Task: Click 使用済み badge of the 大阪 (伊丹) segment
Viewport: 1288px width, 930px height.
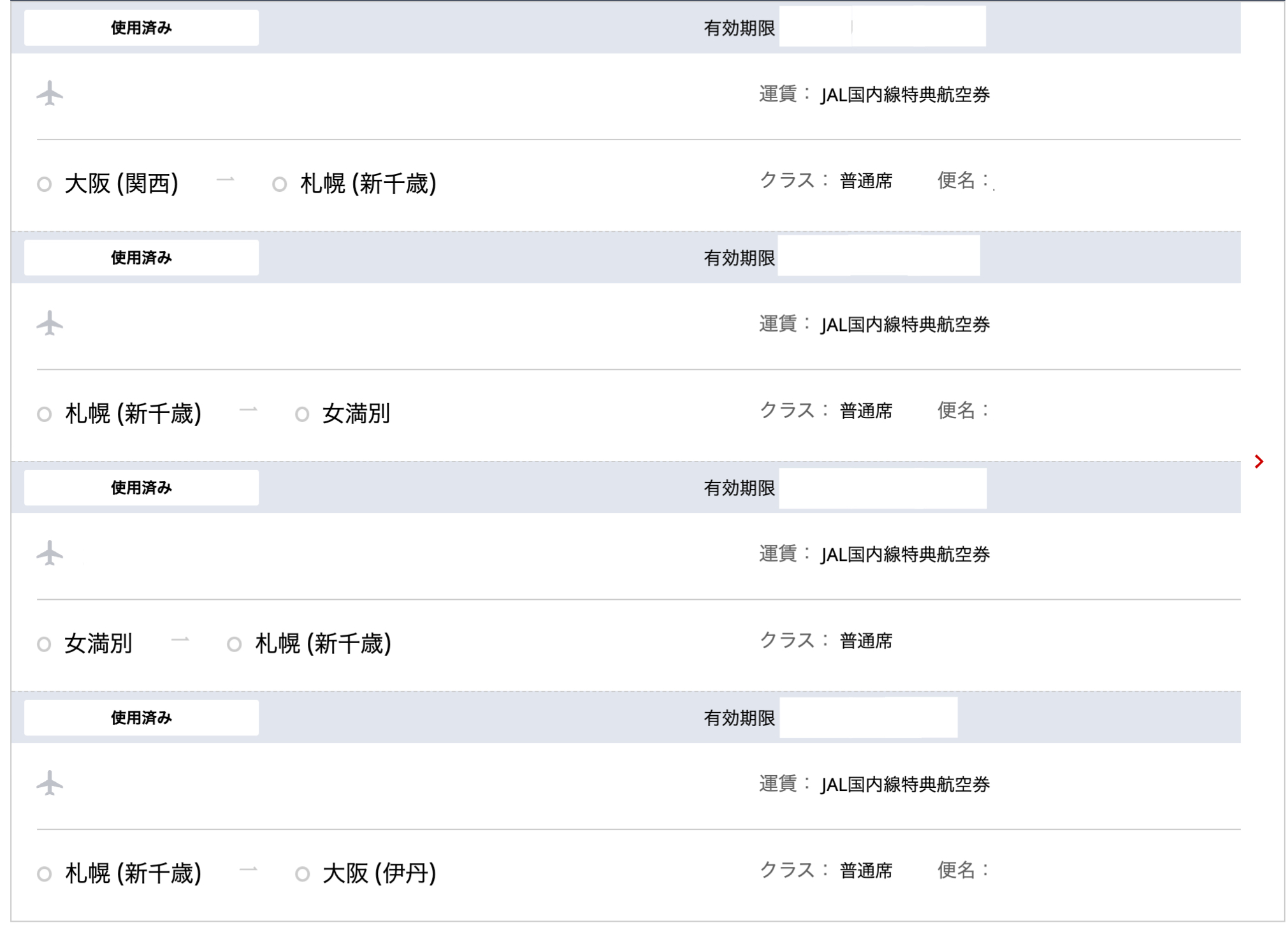Action: point(141,718)
